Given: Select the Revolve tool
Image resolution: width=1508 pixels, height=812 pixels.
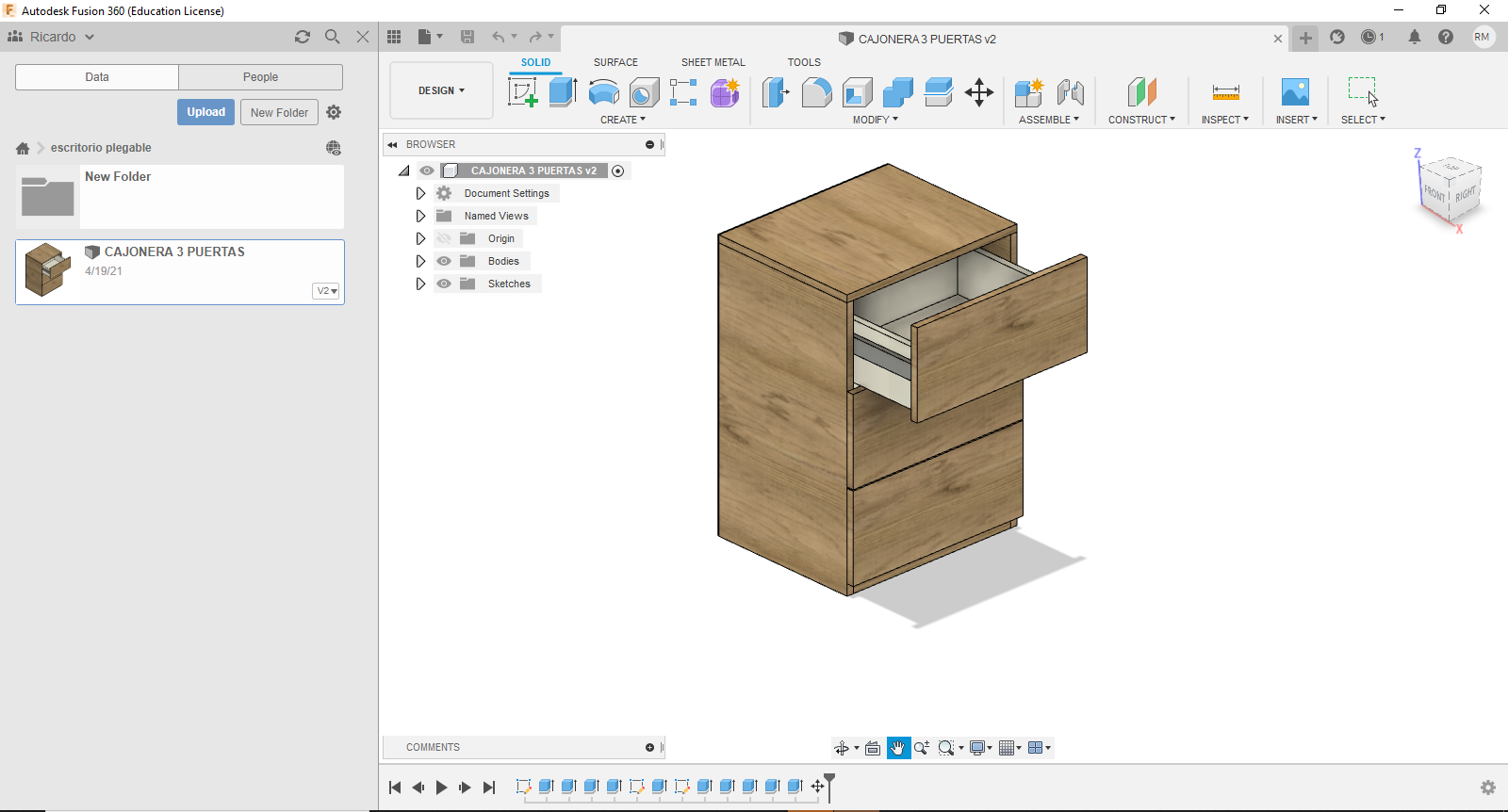Looking at the screenshot, I should tap(603, 92).
